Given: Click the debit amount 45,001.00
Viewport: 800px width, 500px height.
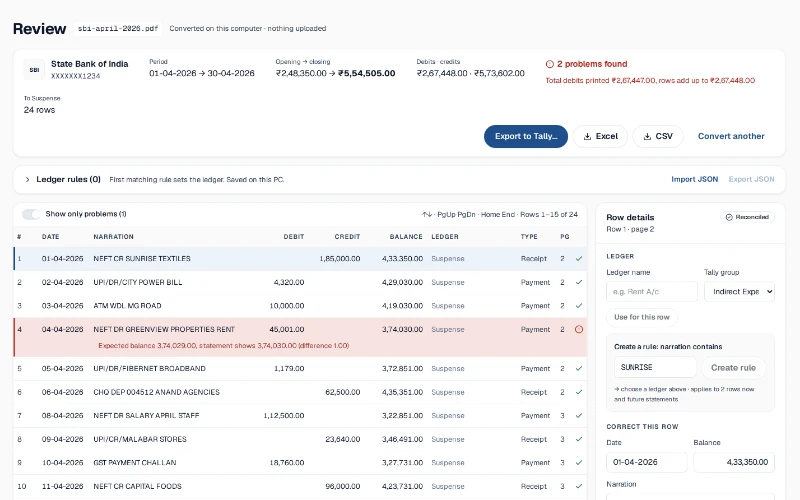Looking at the screenshot, I should click(x=287, y=330).
